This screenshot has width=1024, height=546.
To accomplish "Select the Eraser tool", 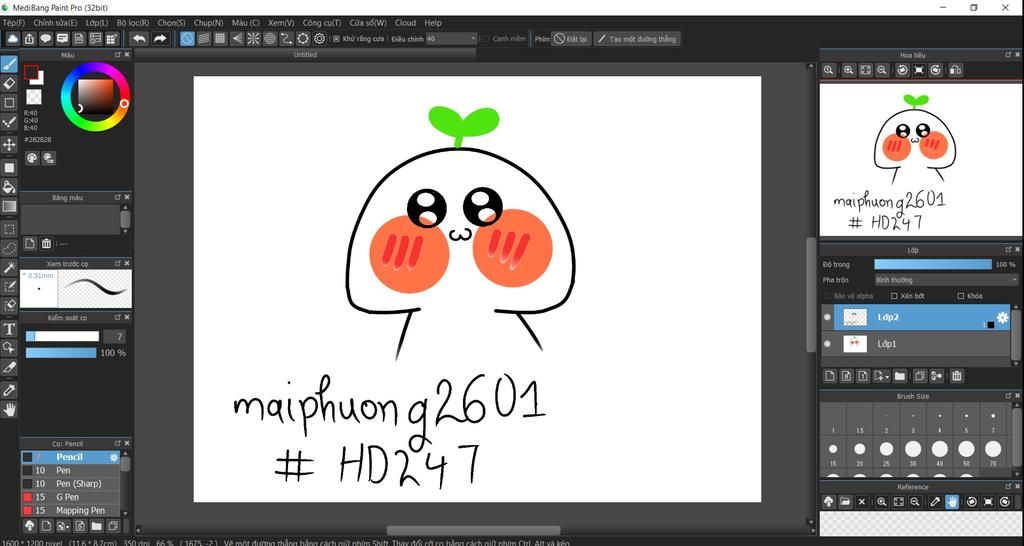I will 9,84.
